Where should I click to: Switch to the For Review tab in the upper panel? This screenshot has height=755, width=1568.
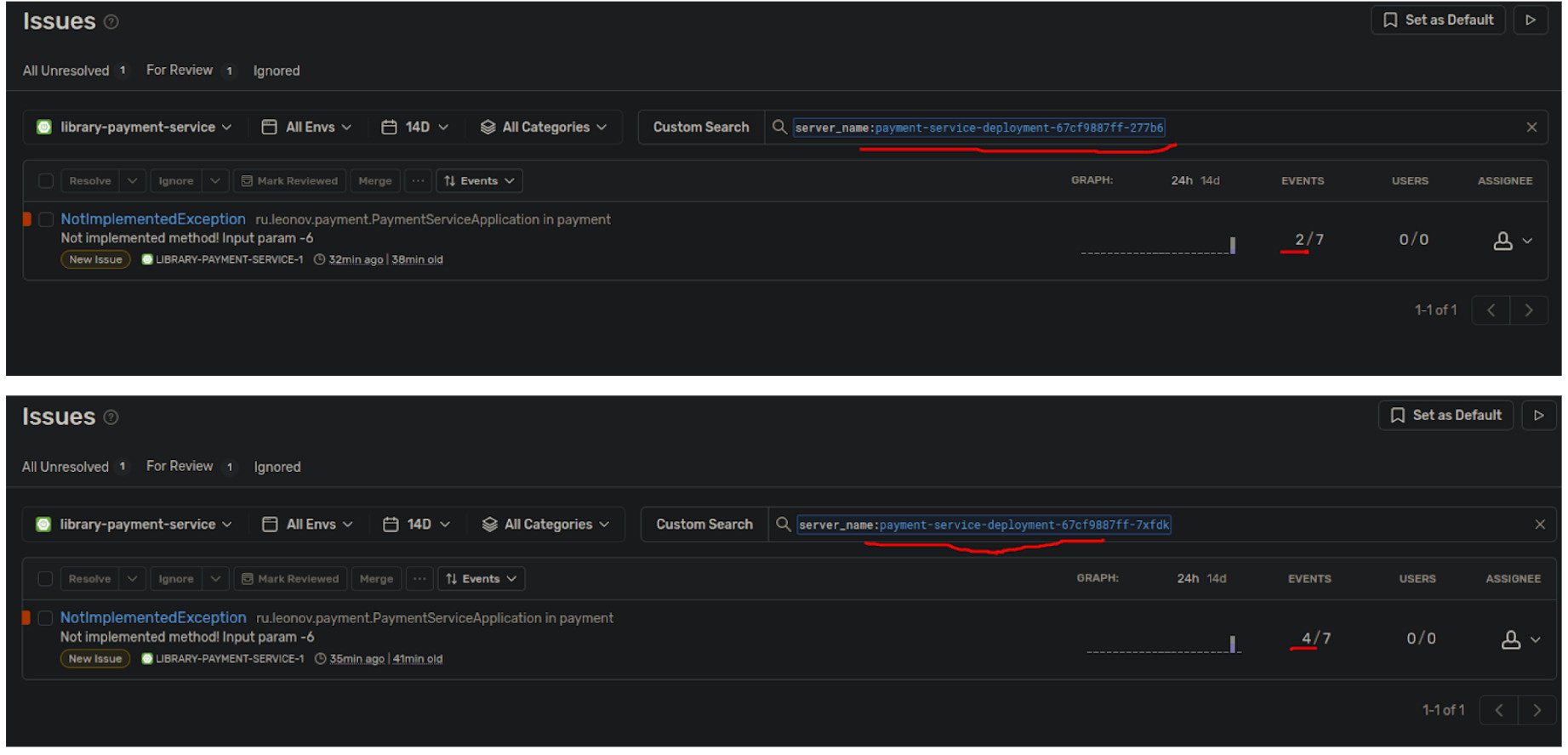(190, 71)
